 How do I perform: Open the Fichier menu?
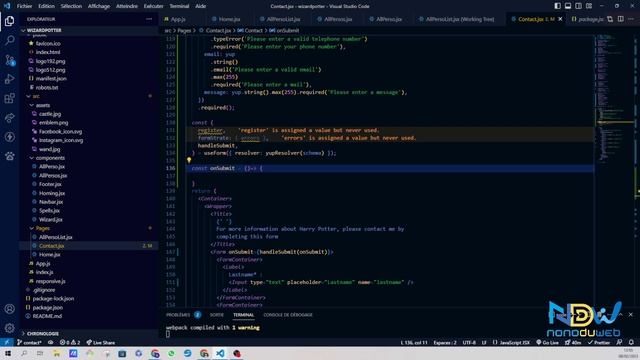pyautogui.click(x=24, y=6)
